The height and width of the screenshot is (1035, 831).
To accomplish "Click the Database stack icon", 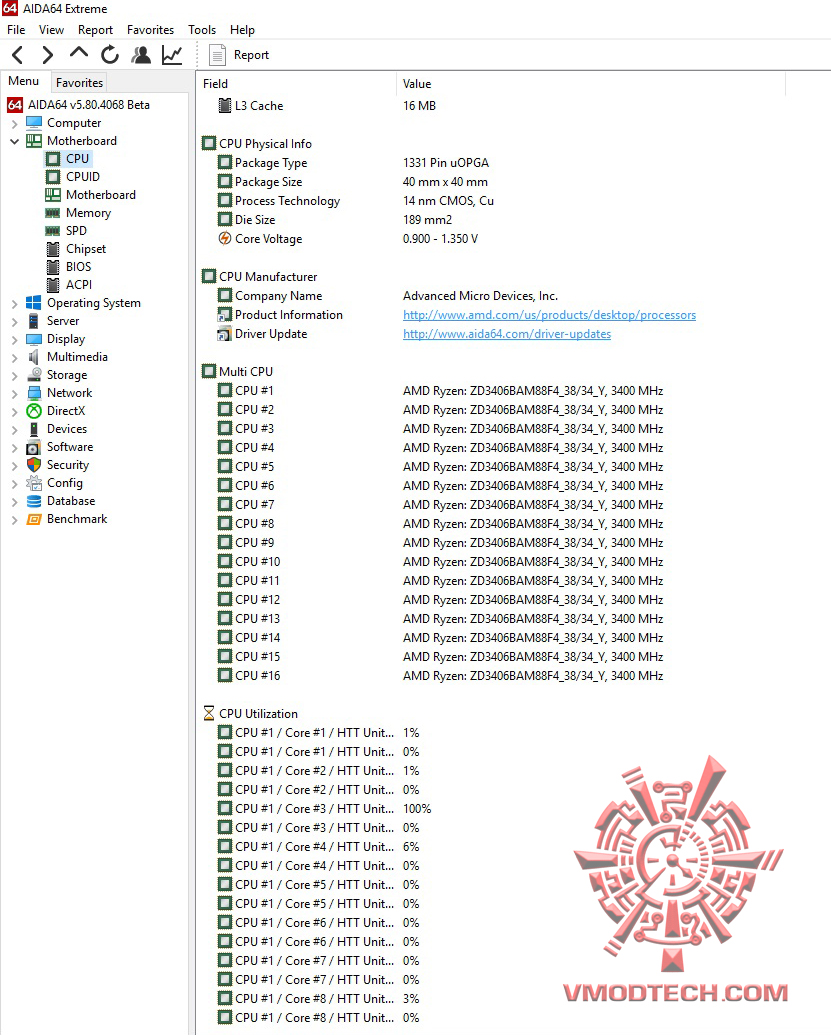I will (x=34, y=501).
